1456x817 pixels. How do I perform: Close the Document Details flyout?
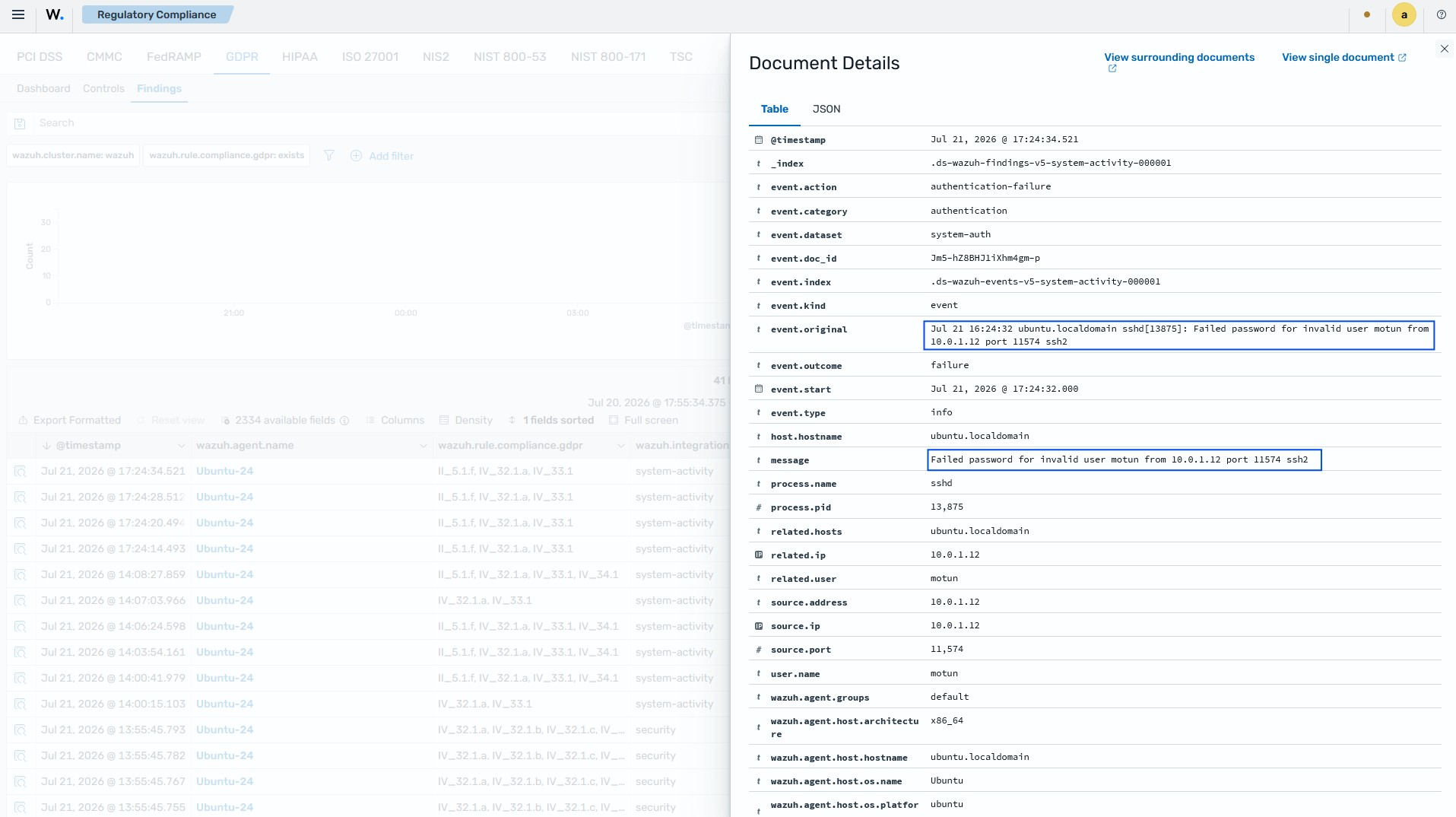(1444, 49)
